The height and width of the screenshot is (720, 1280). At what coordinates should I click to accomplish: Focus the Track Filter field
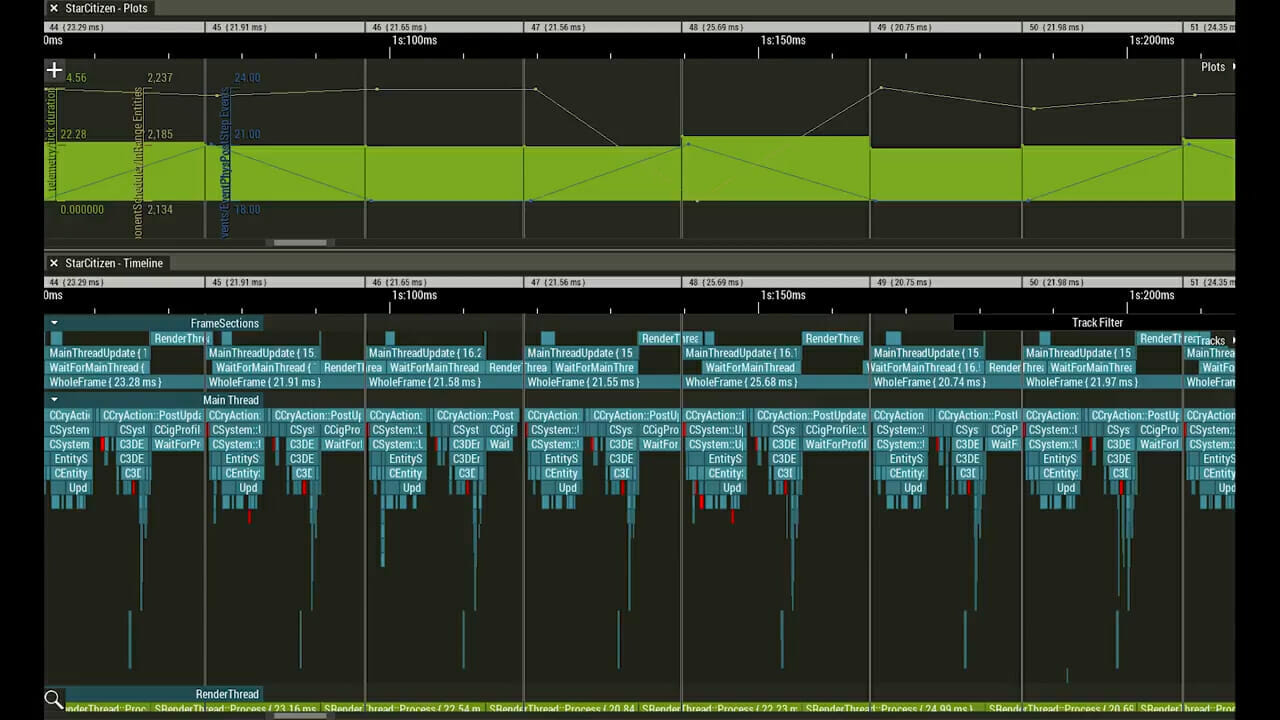click(1097, 323)
